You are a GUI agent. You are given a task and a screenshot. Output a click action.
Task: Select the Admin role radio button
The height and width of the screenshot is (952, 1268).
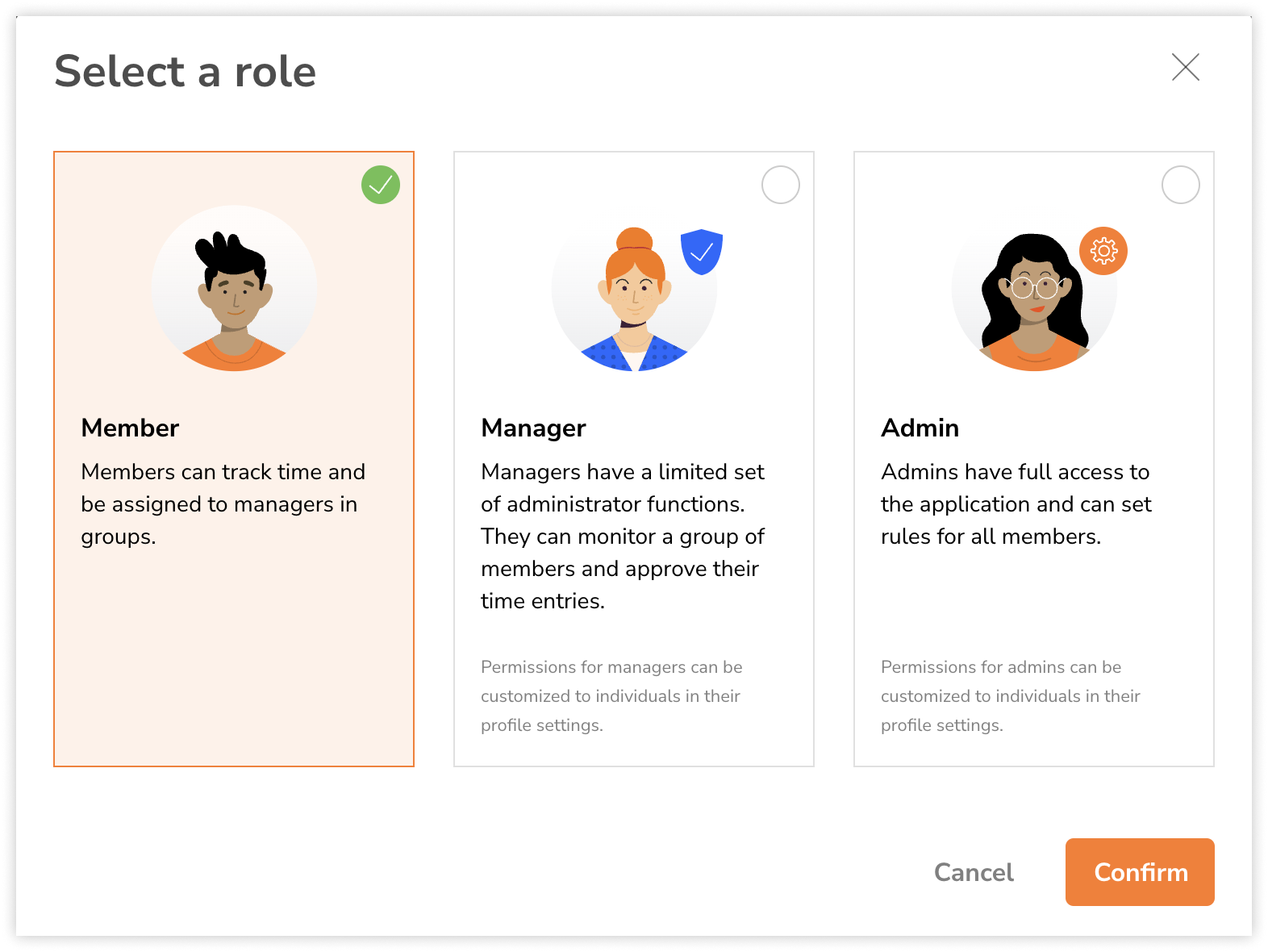pyautogui.click(x=1181, y=185)
